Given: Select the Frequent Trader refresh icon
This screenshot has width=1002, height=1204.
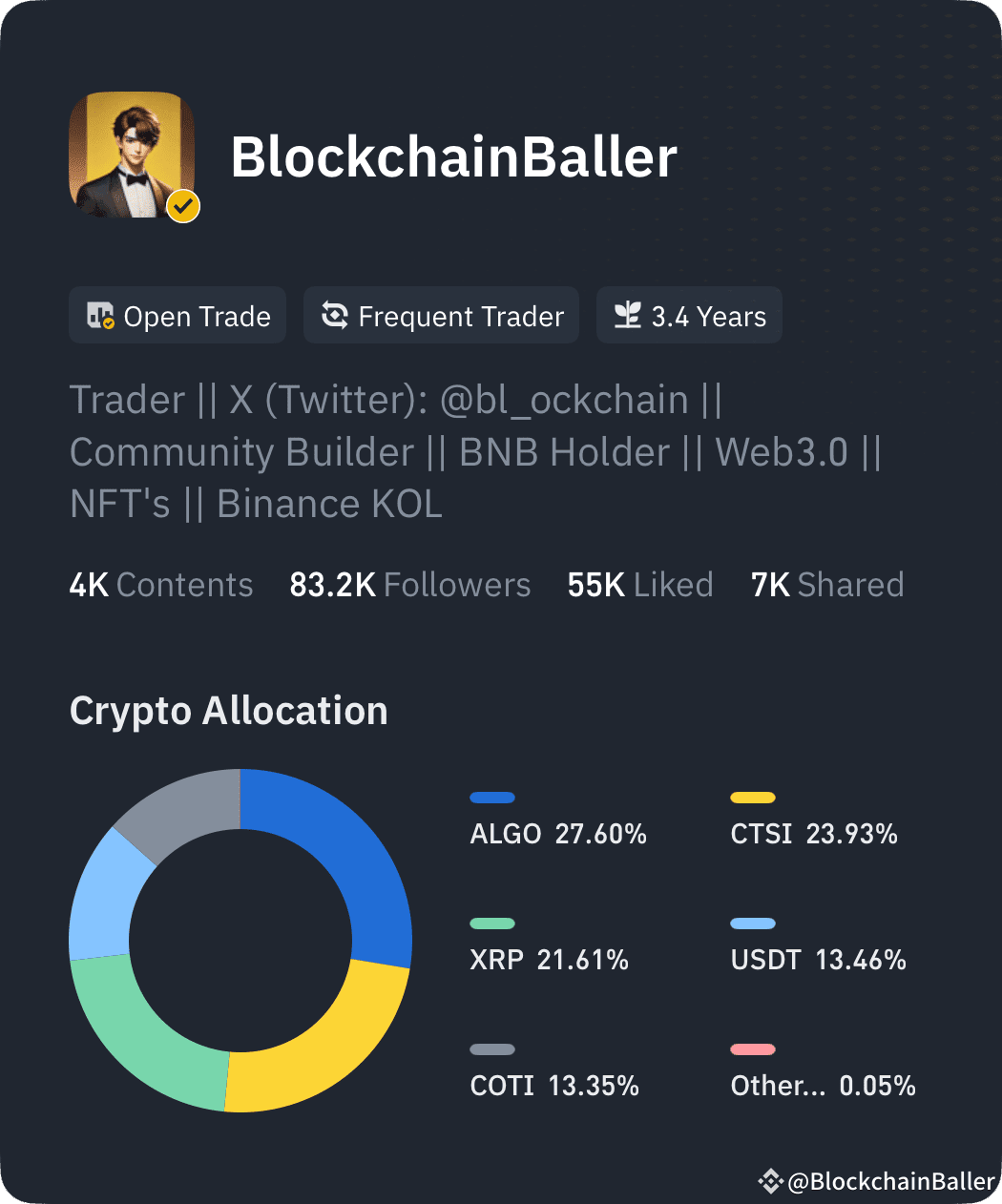Looking at the screenshot, I should point(335,315).
